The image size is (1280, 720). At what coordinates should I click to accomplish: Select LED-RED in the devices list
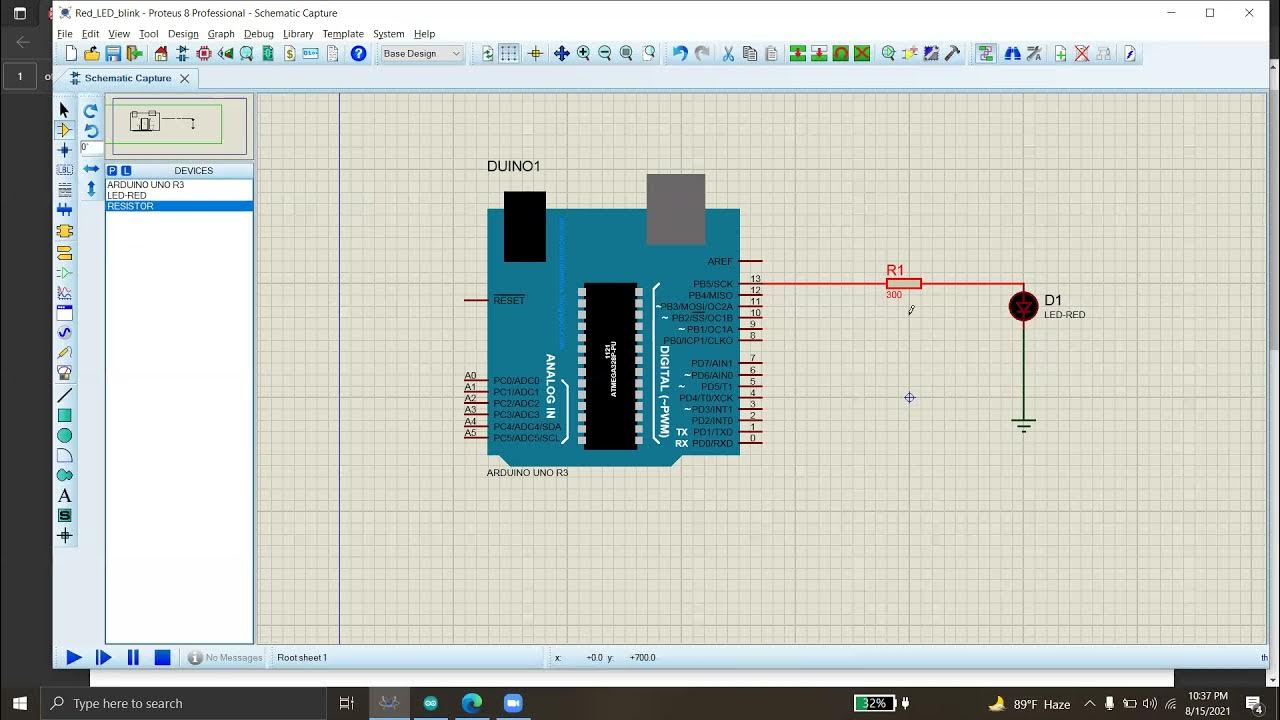point(179,196)
